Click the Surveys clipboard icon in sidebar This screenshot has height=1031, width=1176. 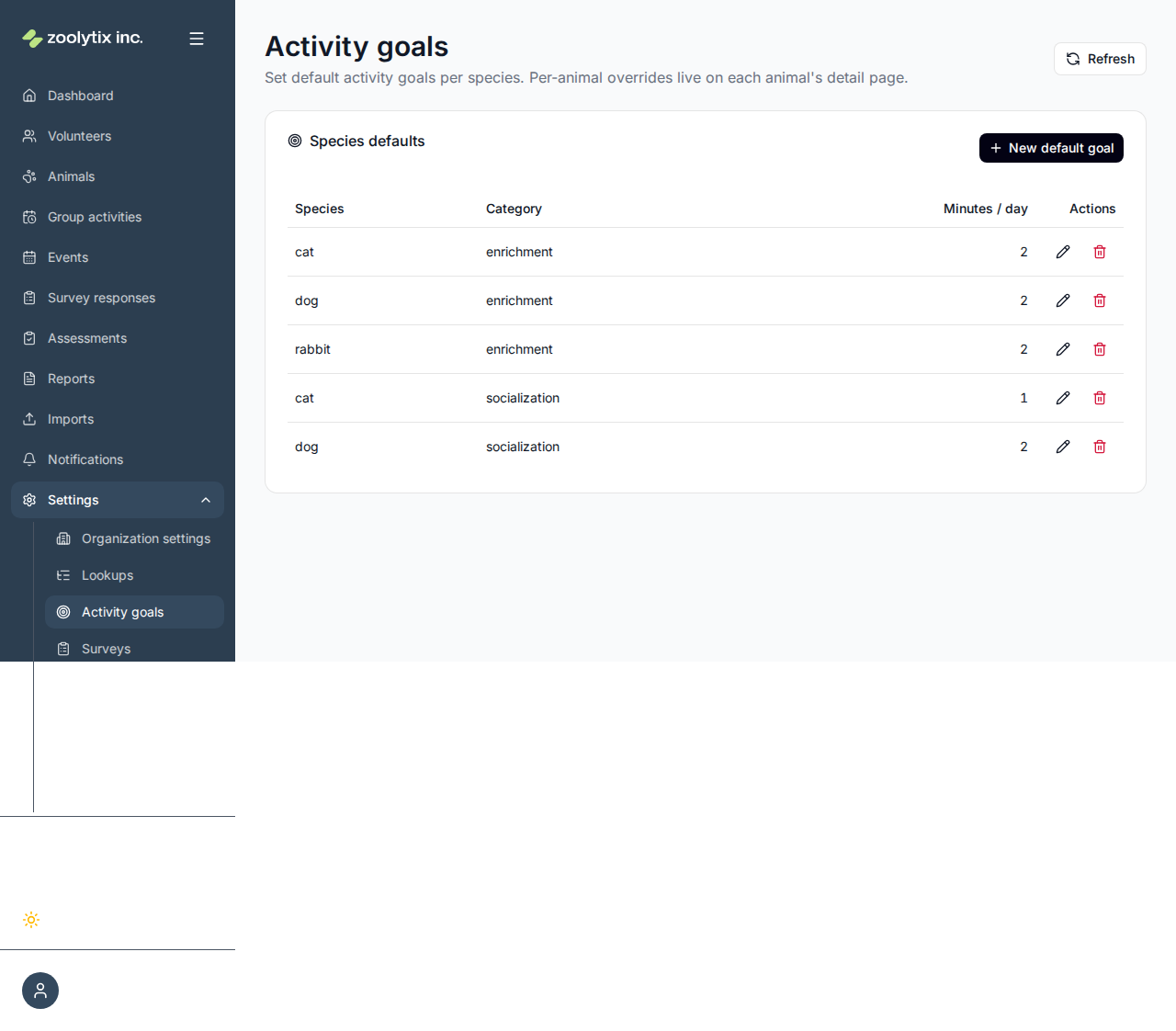[x=63, y=649]
